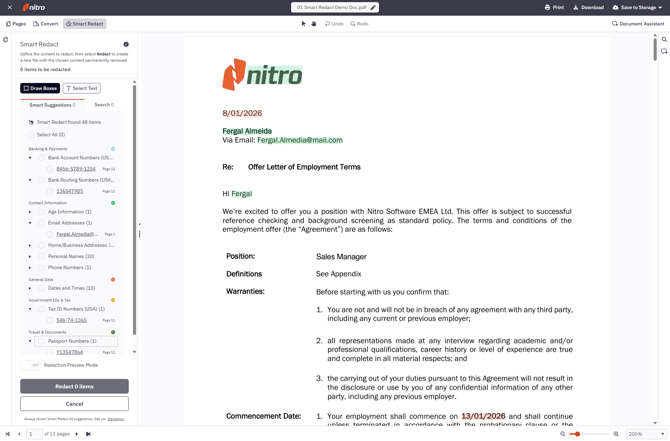Open the Save to Storage dropdown
The image size is (670, 441).
637,7
